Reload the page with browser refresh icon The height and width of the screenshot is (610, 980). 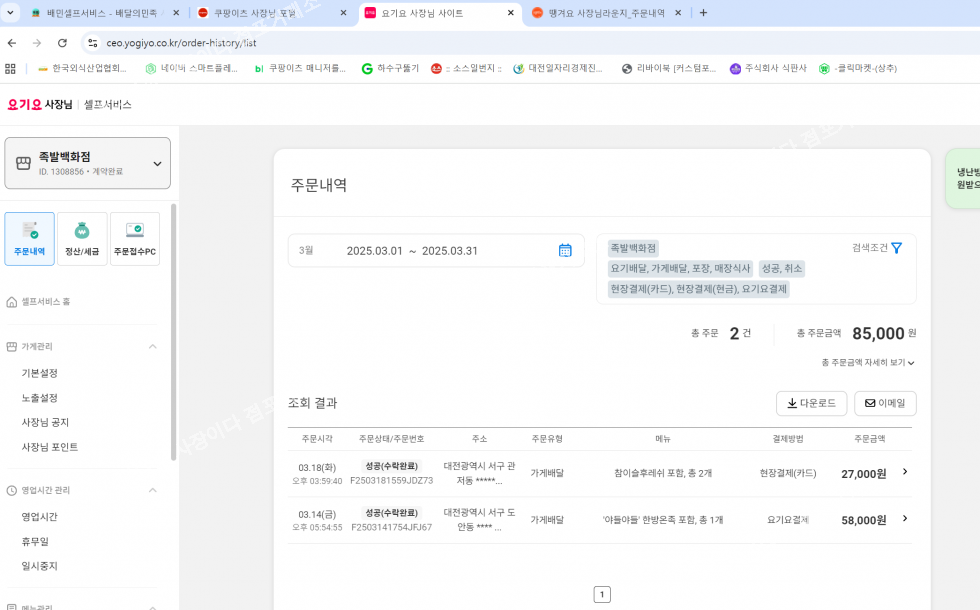tap(62, 43)
